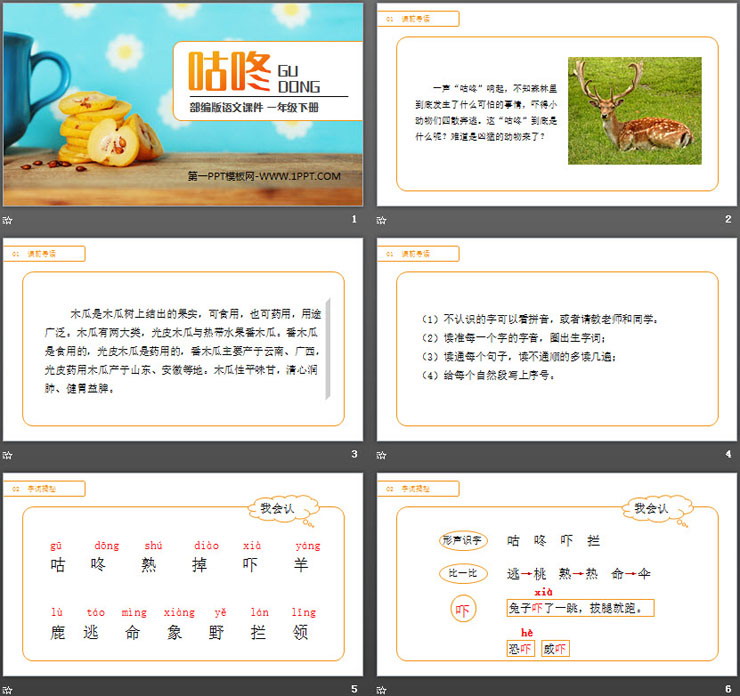Click the 恐吓 word box on slide 6
740x696 pixels.
click(520, 649)
